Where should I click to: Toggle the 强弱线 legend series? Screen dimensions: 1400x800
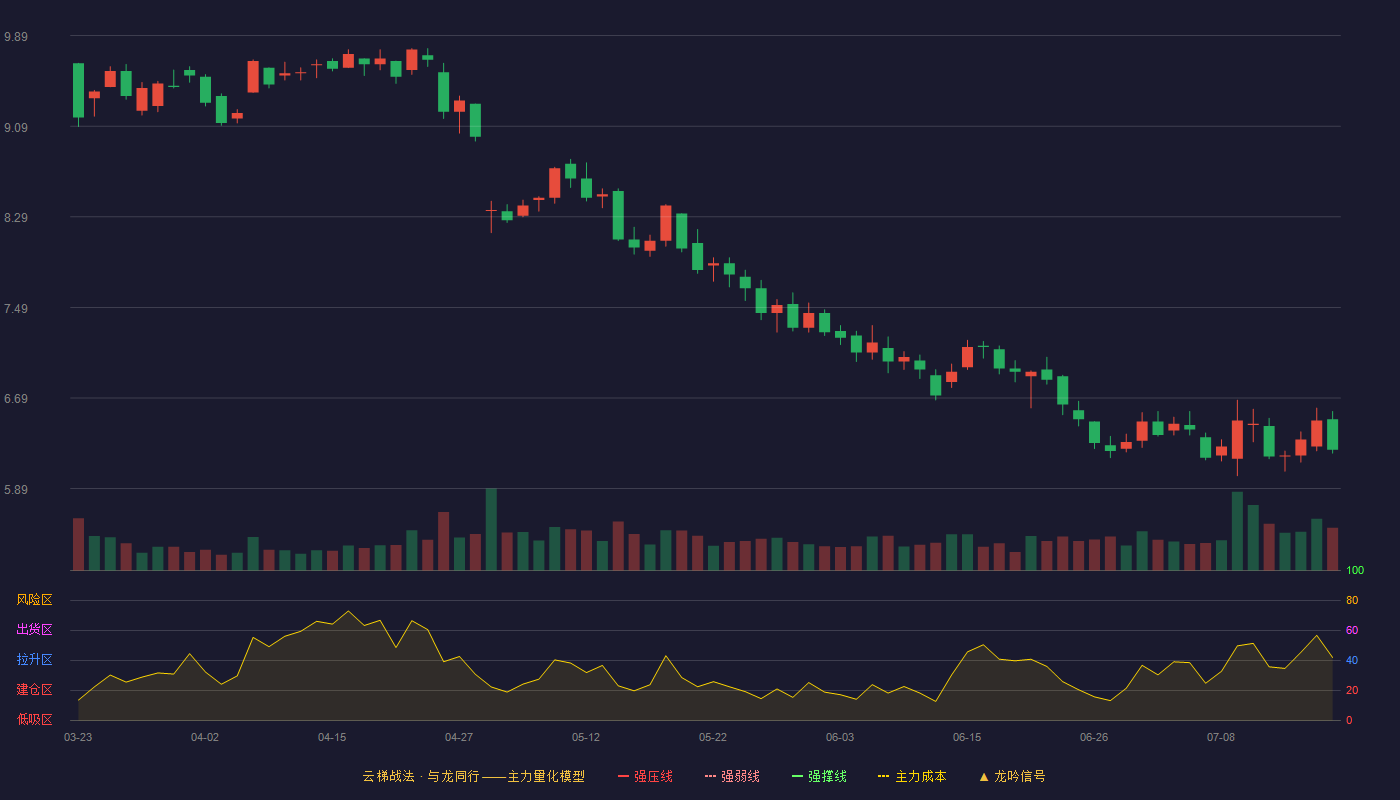[732, 776]
